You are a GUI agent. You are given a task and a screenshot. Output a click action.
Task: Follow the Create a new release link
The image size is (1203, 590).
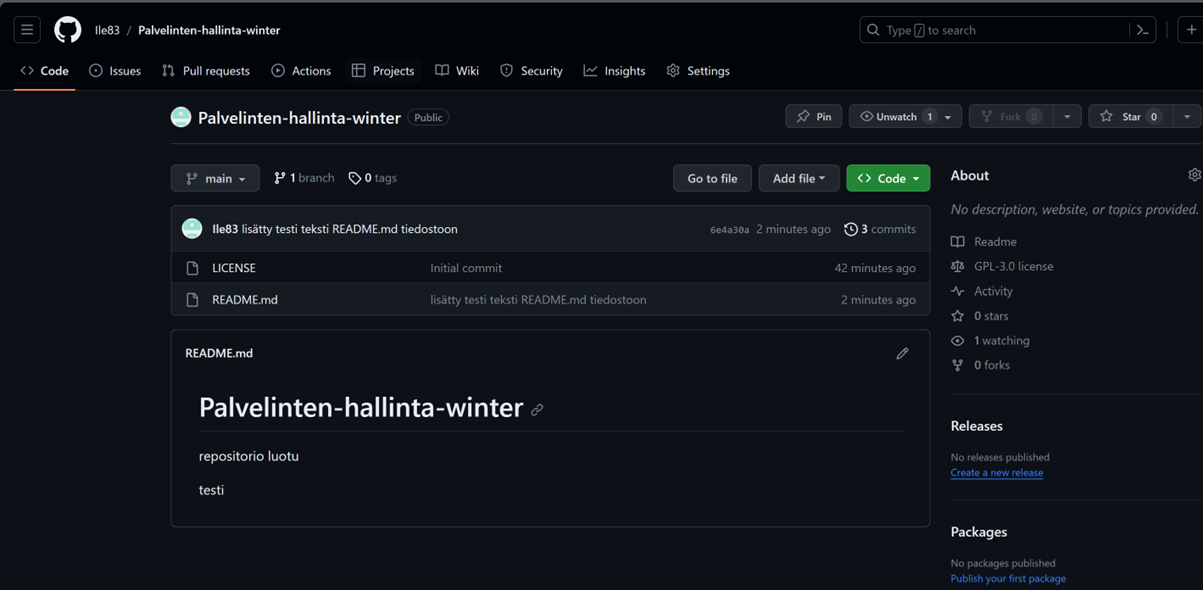click(996, 473)
